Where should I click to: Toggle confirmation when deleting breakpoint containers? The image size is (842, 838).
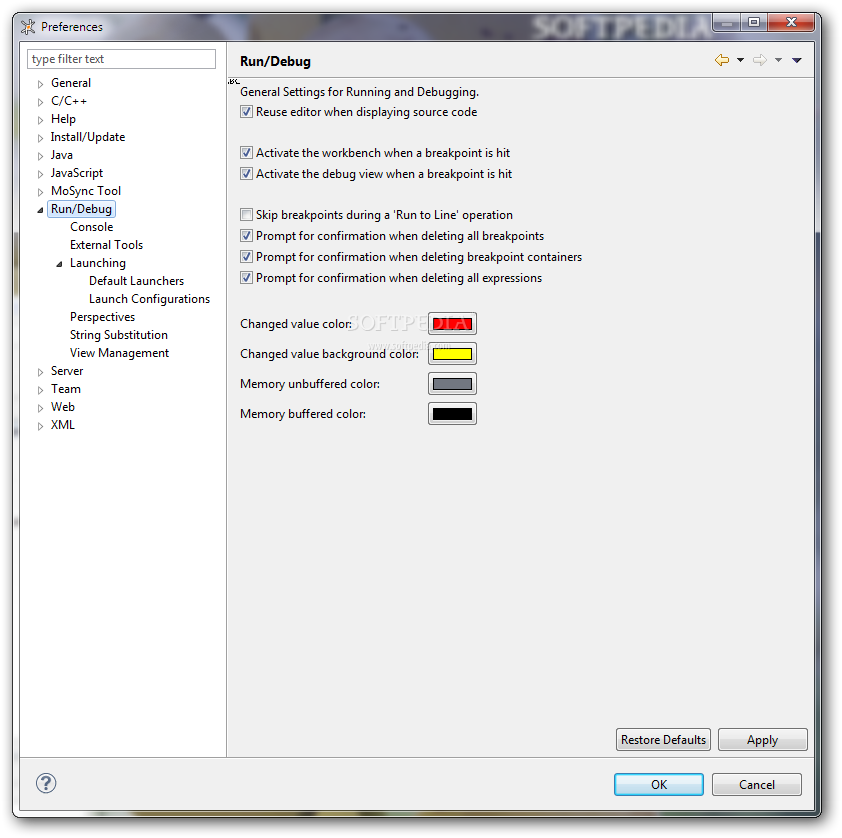click(x=246, y=257)
